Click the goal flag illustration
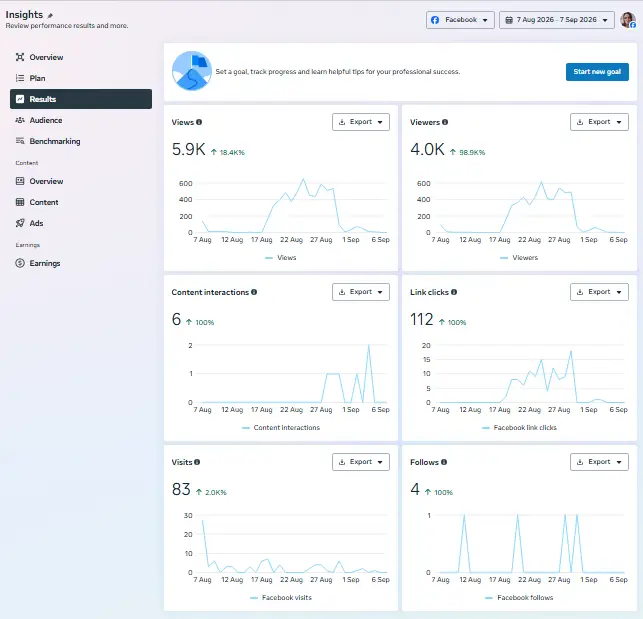 tap(192, 71)
